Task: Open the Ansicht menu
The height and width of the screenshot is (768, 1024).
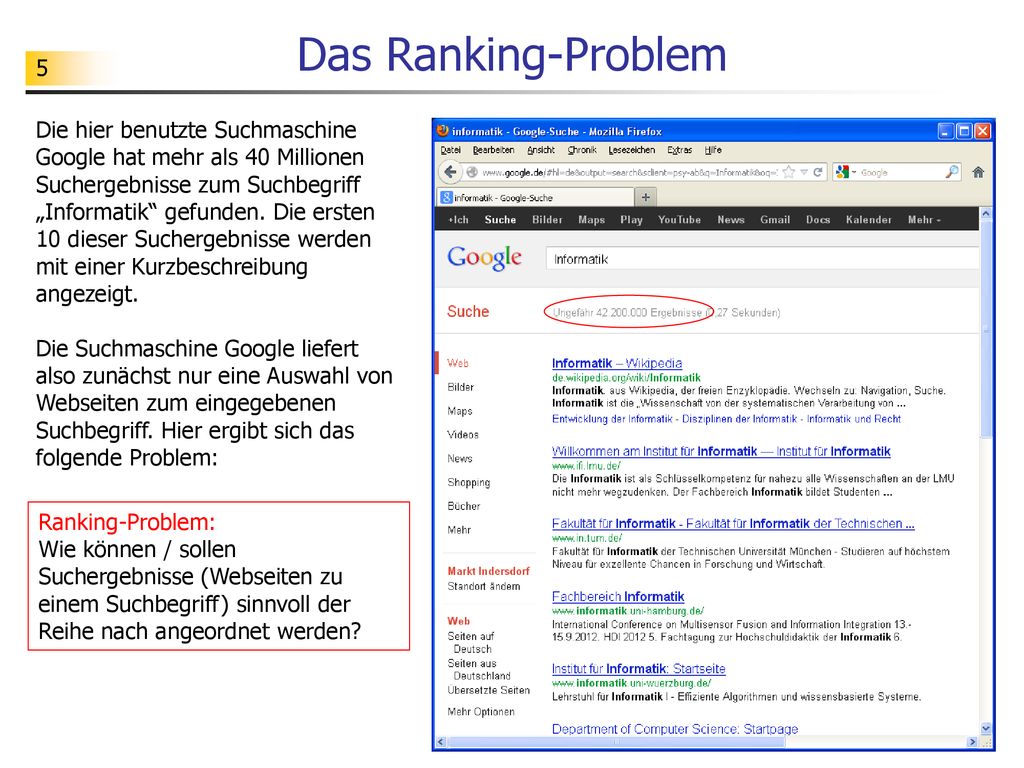Action: [541, 150]
